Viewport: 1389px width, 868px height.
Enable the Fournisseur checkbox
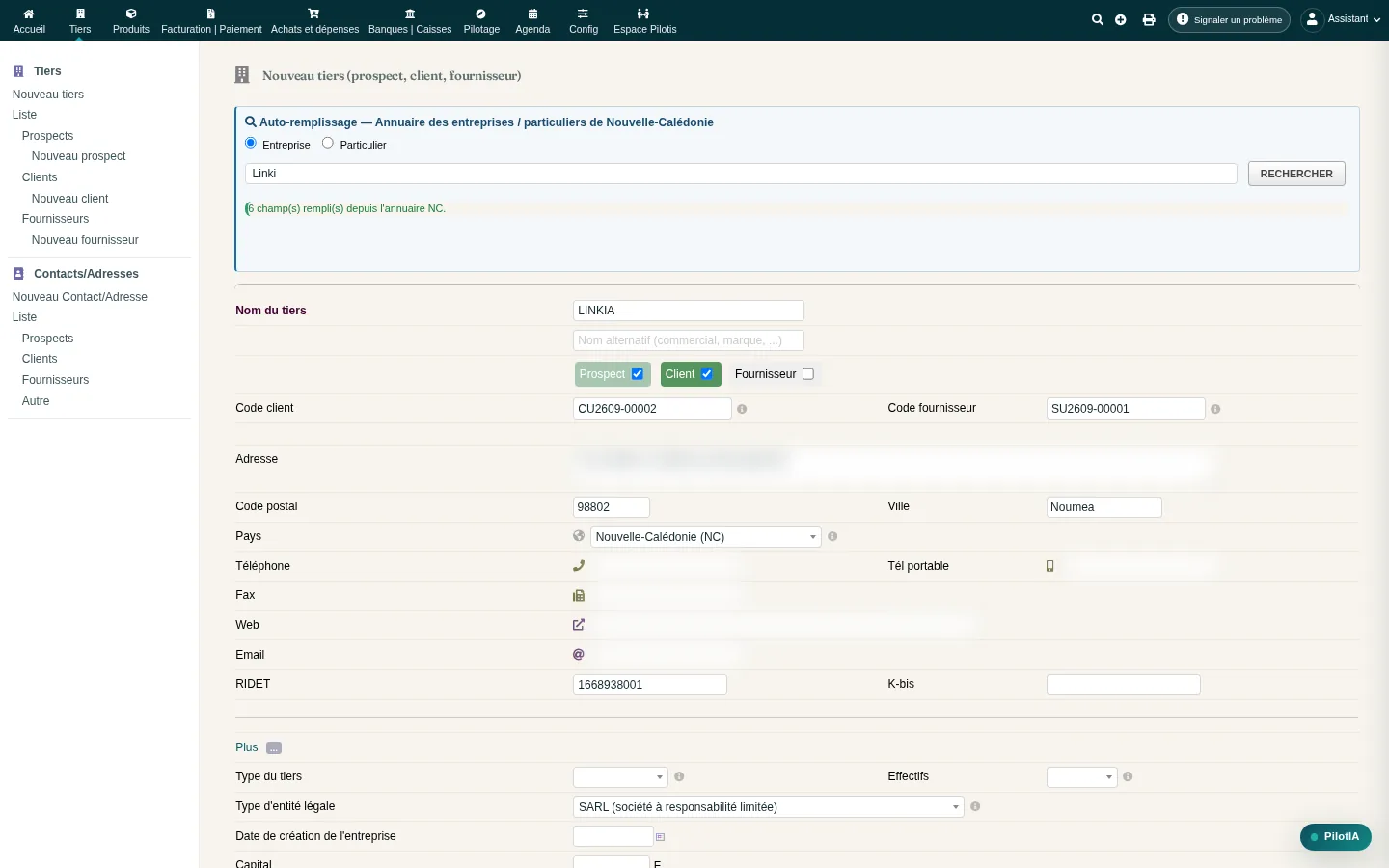tap(808, 374)
